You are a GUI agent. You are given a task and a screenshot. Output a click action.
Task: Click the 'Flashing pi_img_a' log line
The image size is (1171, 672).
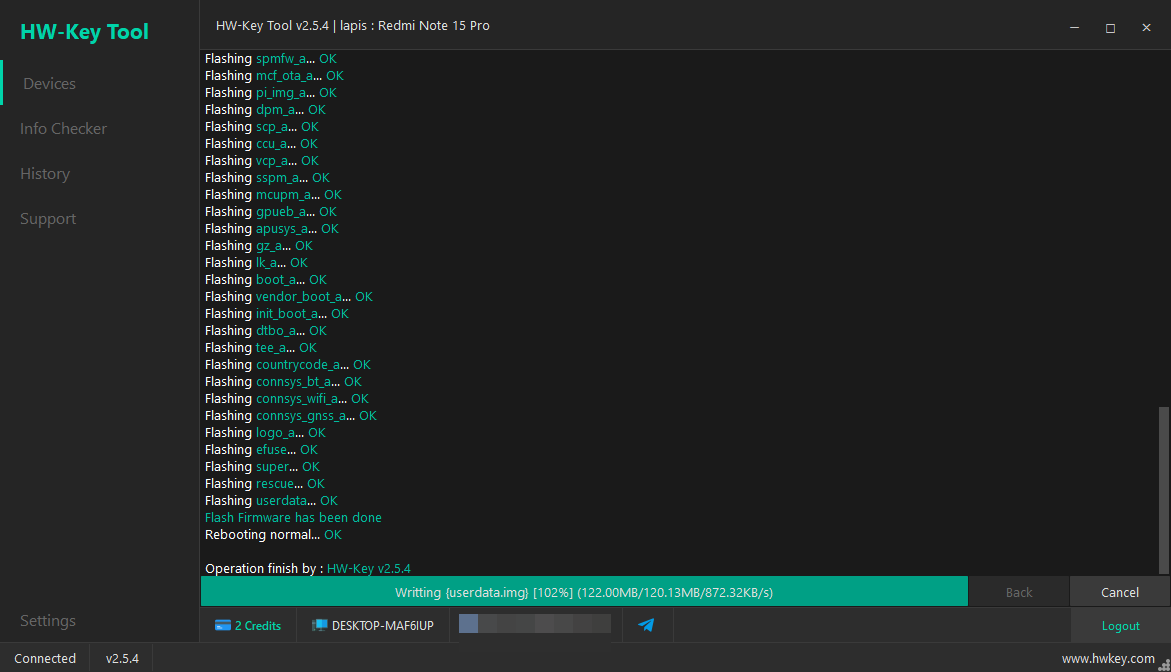(270, 93)
